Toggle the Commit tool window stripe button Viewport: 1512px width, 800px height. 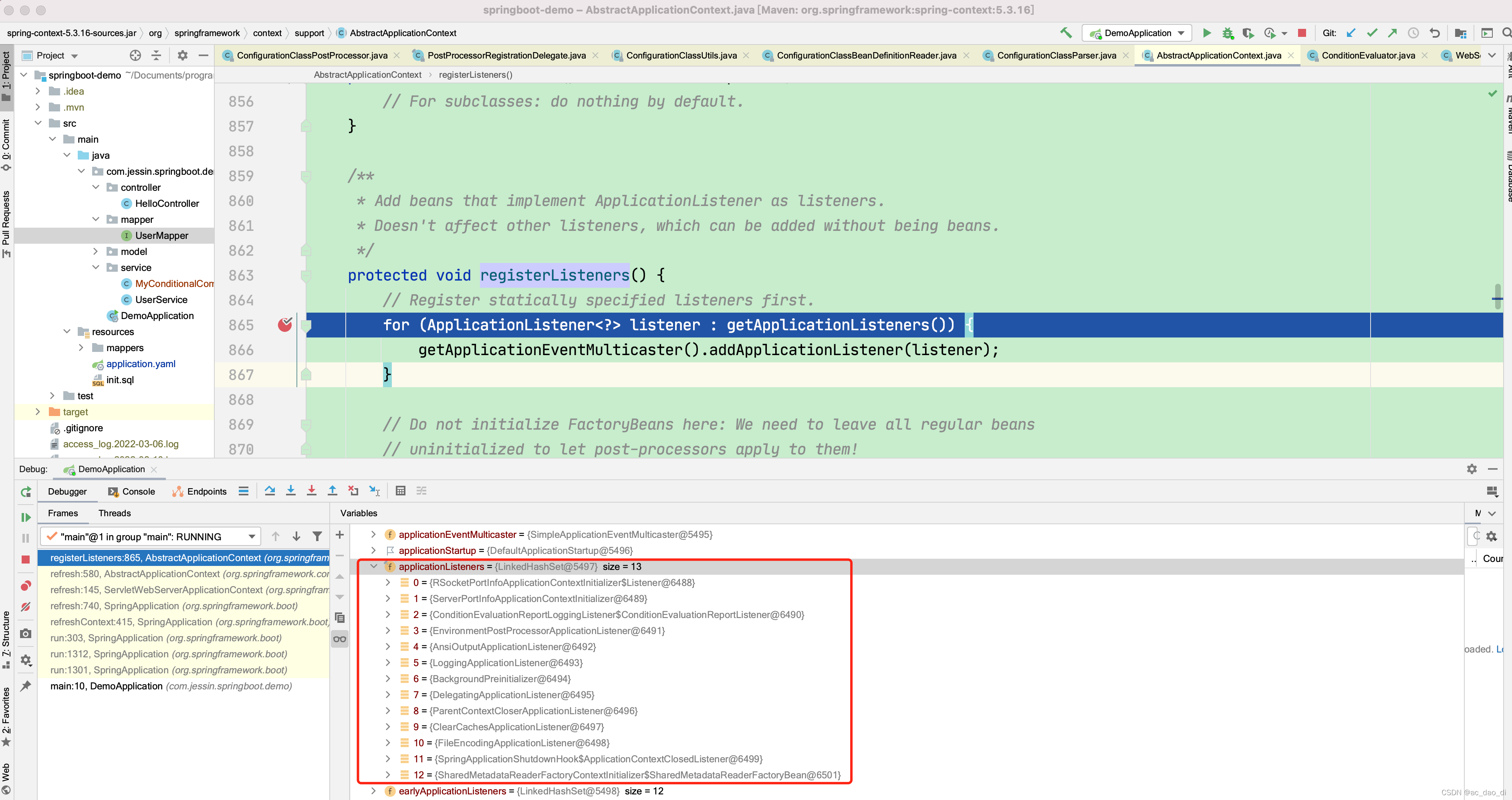[6, 145]
